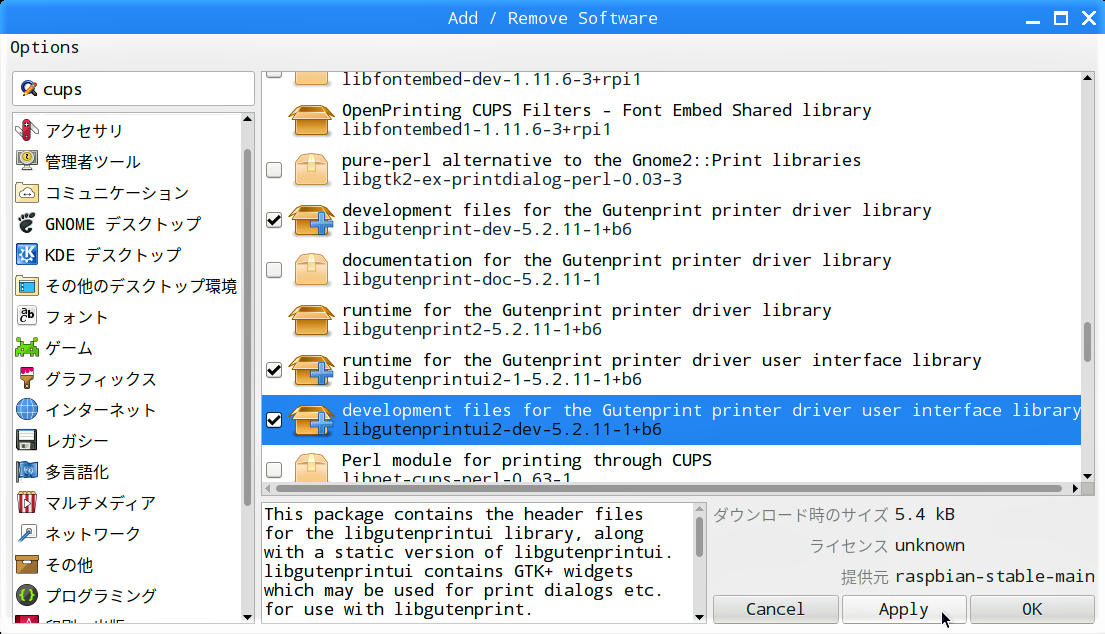Click the 多言語化 flag icon
The image size is (1105, 634).
[27, 471]
